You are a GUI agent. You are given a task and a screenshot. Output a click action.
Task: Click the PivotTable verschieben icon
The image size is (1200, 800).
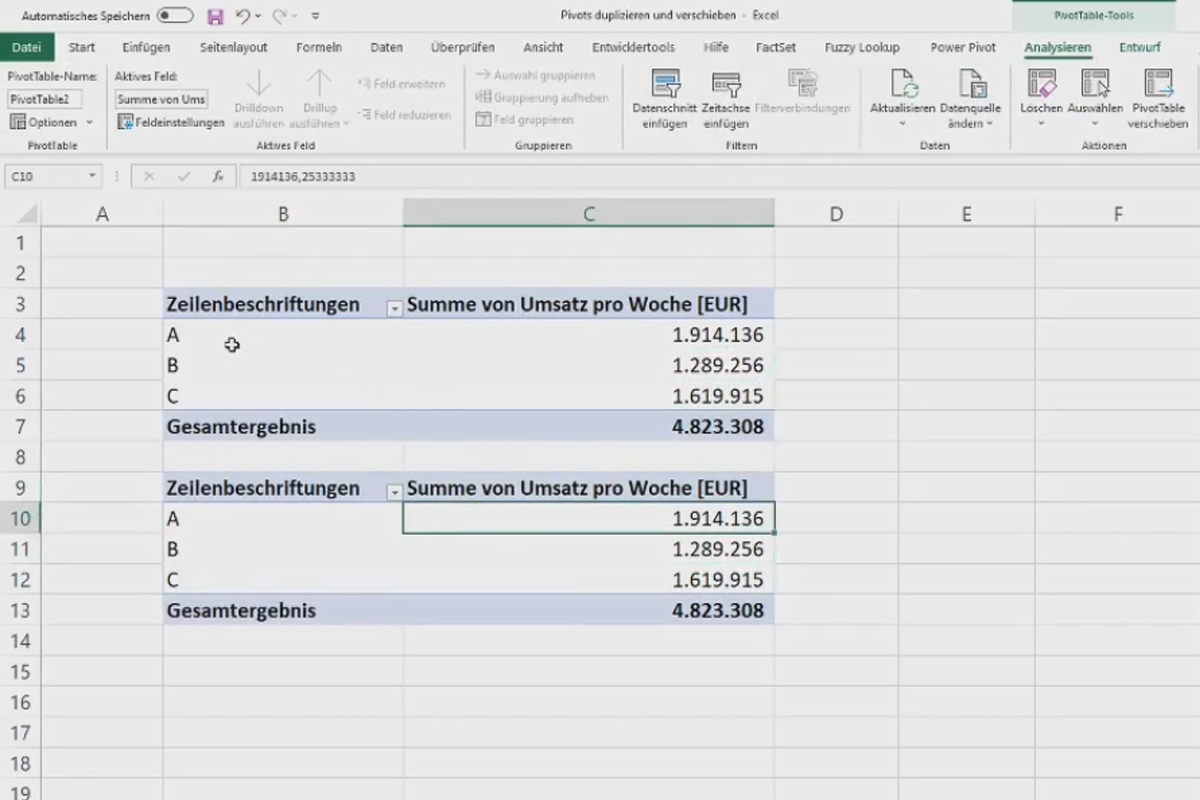[1158, 84]
